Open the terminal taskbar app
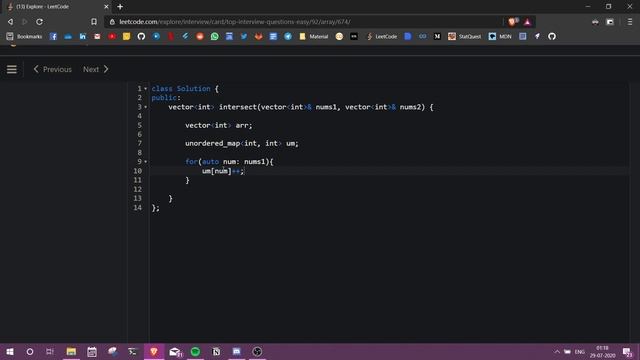Viewport: 640px width, 360px height. (133, 351)
